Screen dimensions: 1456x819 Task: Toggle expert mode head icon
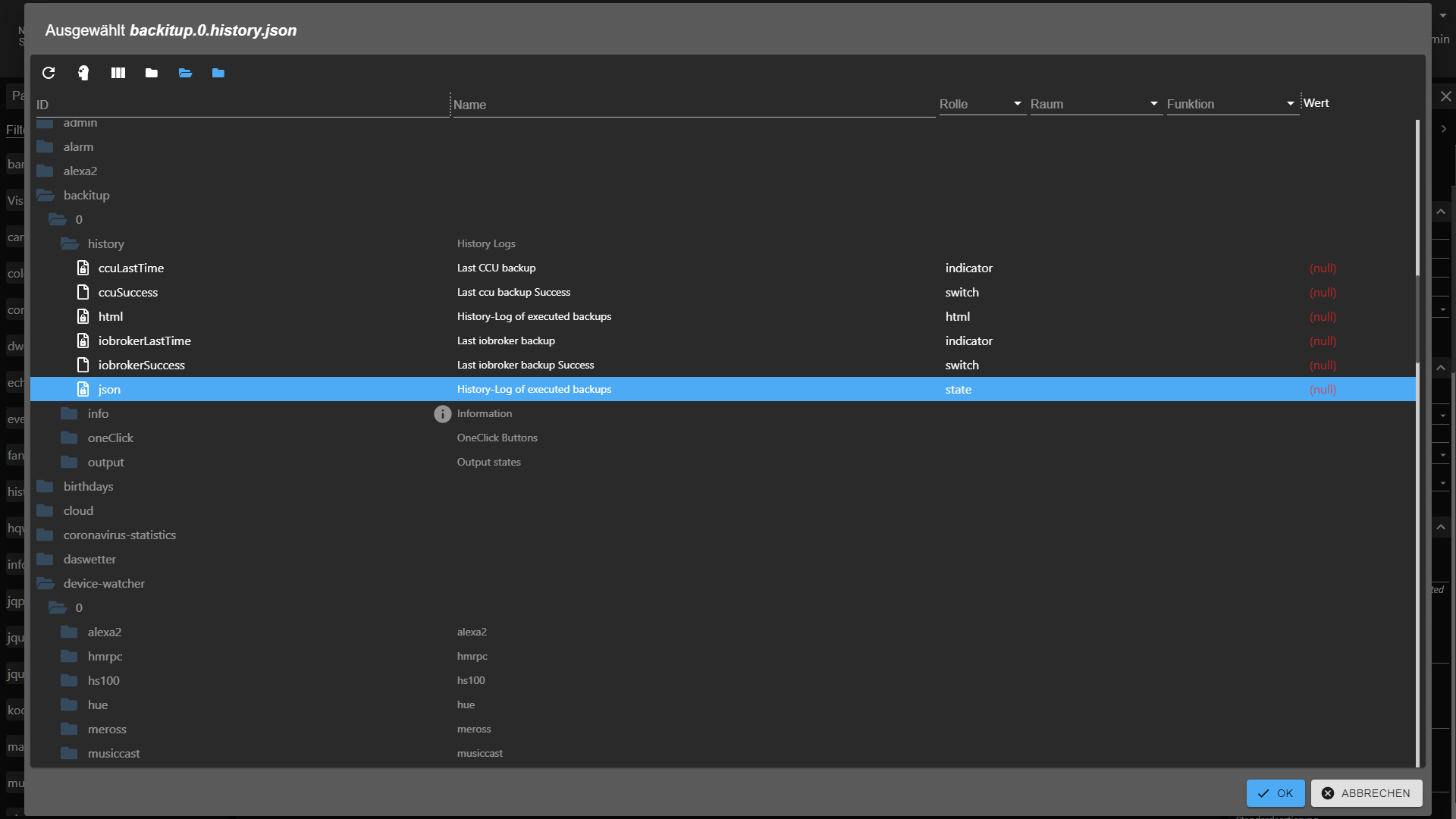(x=83, y=73)
